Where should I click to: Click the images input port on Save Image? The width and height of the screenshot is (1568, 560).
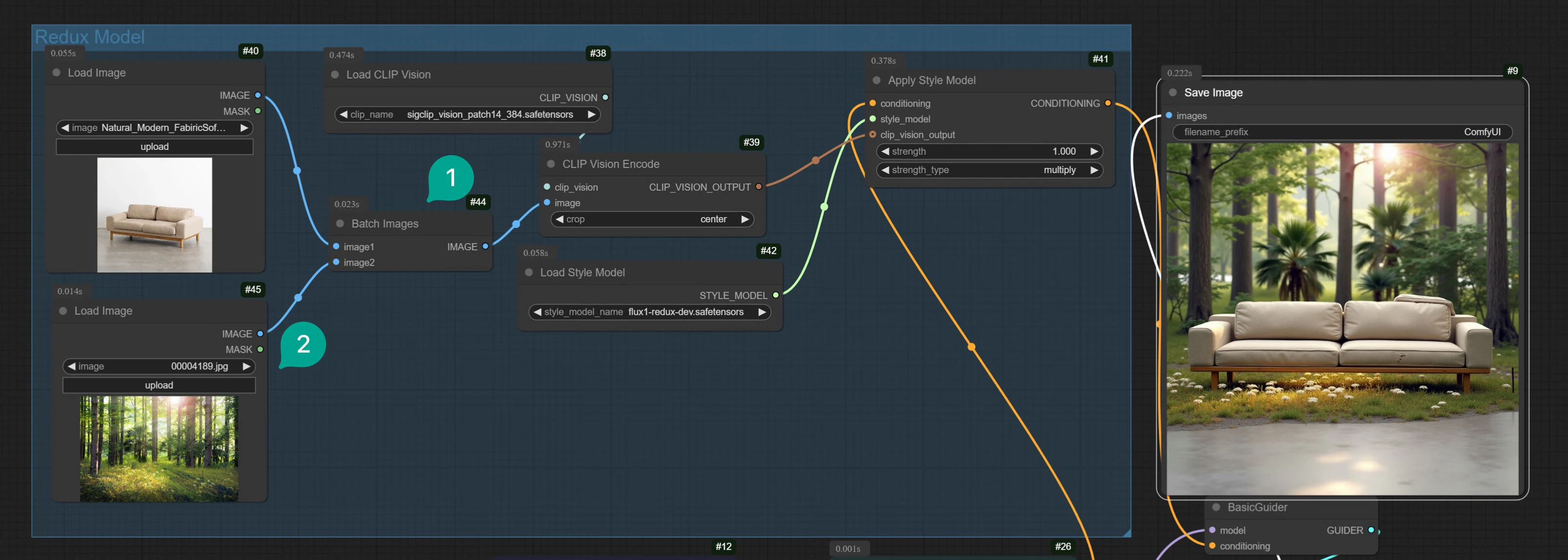click(1168, 115)
